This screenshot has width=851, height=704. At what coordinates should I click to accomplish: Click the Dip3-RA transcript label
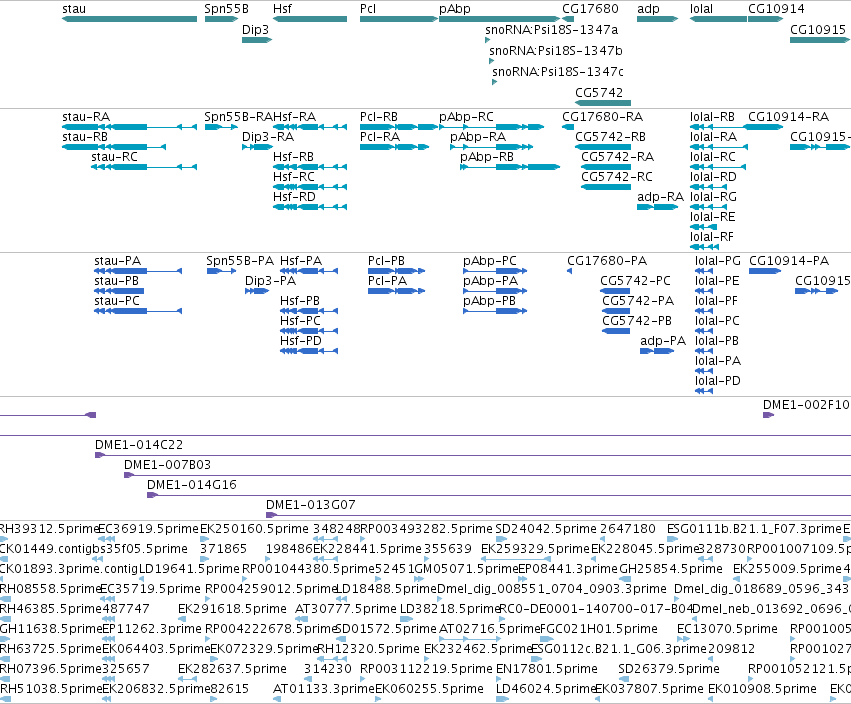(x=268, y=137)
